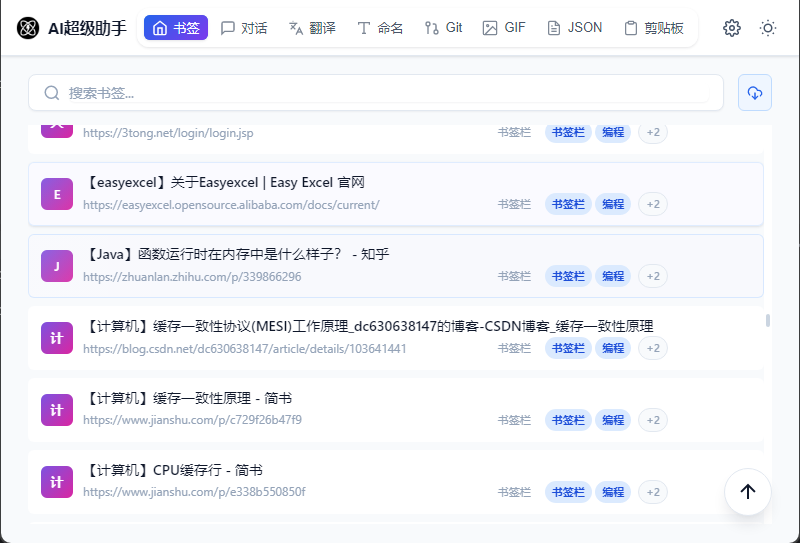Click gray 书签栏 folder label on Java row
The width and height of the screenshot is (800, 543).
pos(514,276)
